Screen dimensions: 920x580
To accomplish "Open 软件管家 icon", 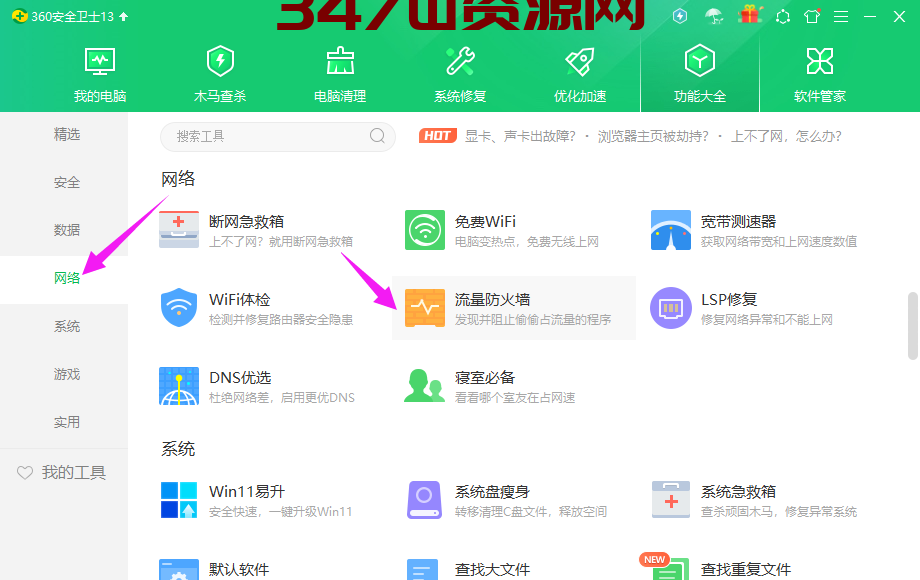I will [x=820, y=61].
